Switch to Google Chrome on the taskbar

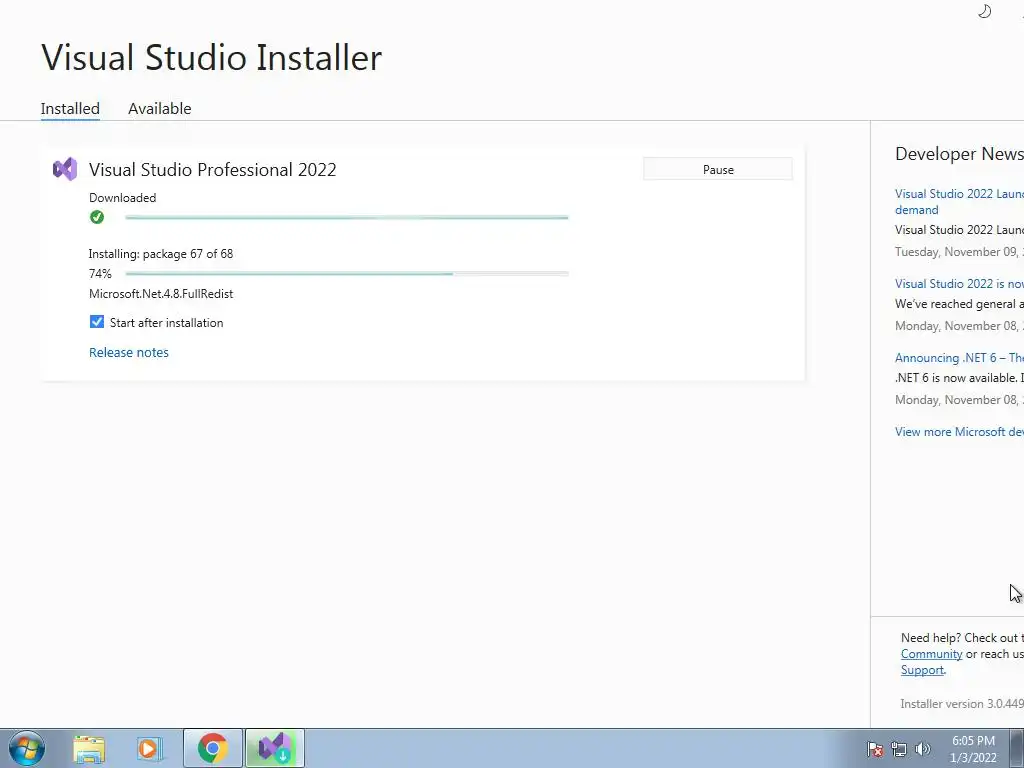click(x=213, y=748)
